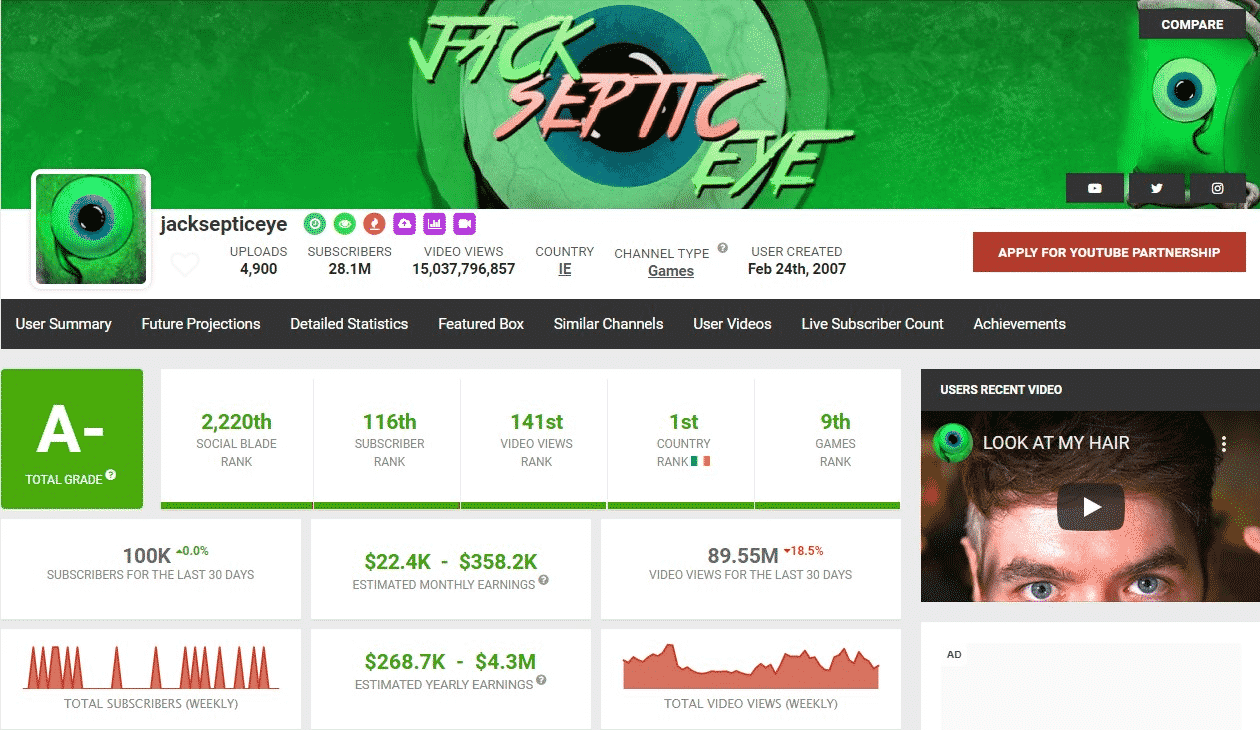Switch to the Future Projections tab
Viewport: 1260px width, 730px height.
coord(201,324)
